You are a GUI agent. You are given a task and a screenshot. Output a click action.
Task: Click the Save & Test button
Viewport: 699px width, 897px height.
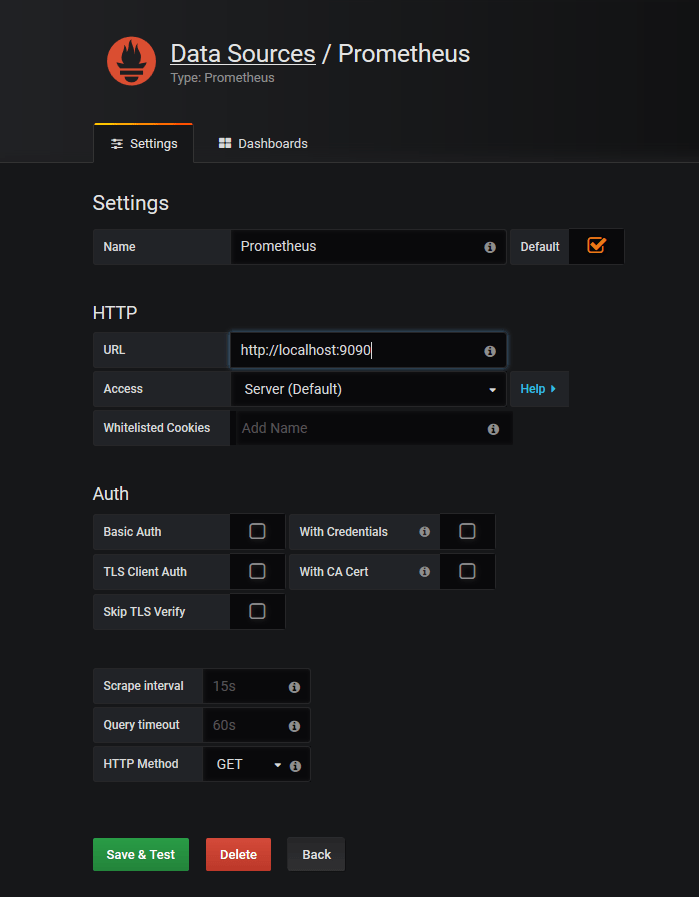point(141,855)
